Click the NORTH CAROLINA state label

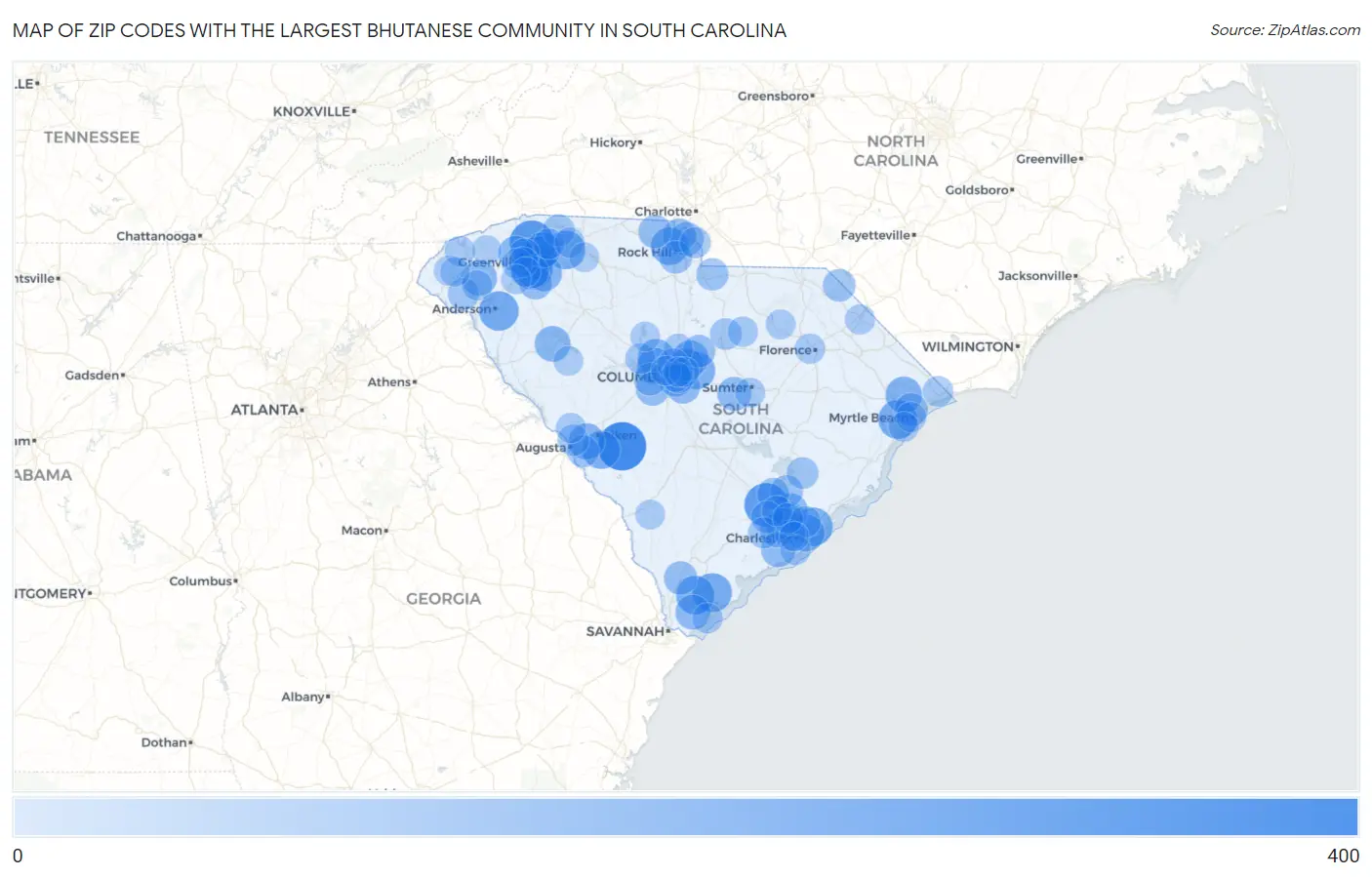(896, 151)
